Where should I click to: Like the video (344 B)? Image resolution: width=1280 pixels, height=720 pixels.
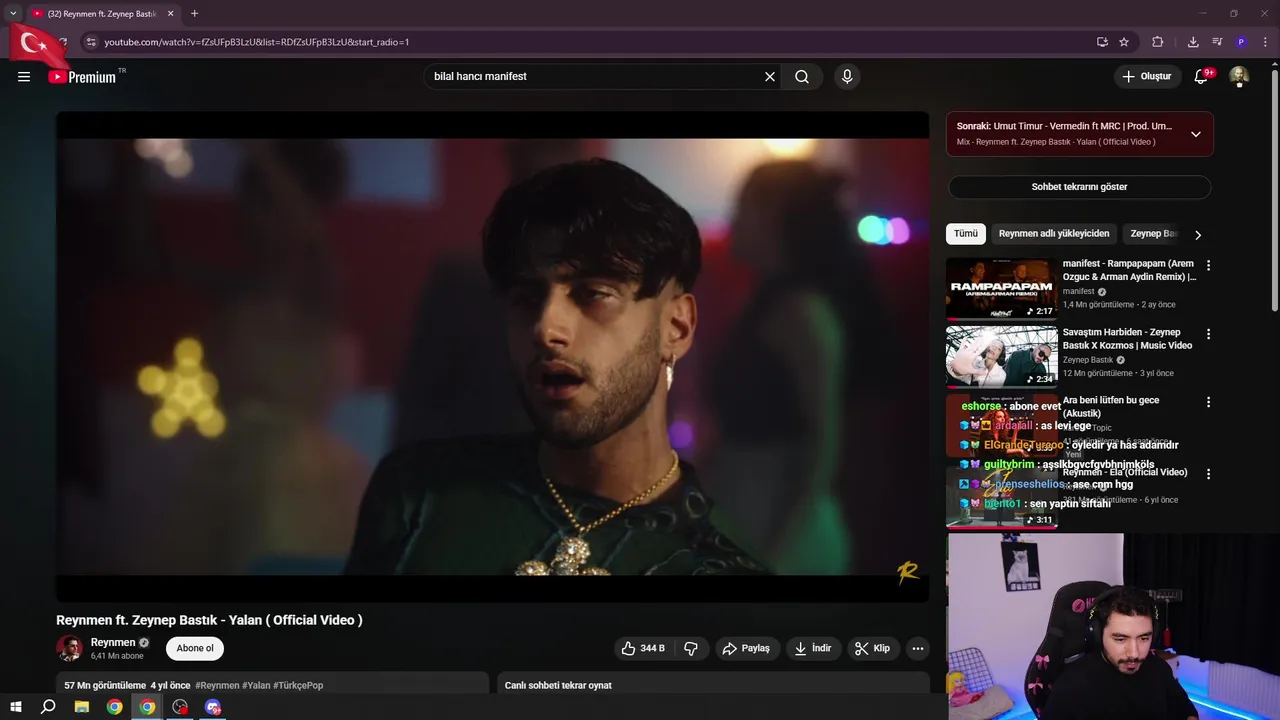pos(643,648)
